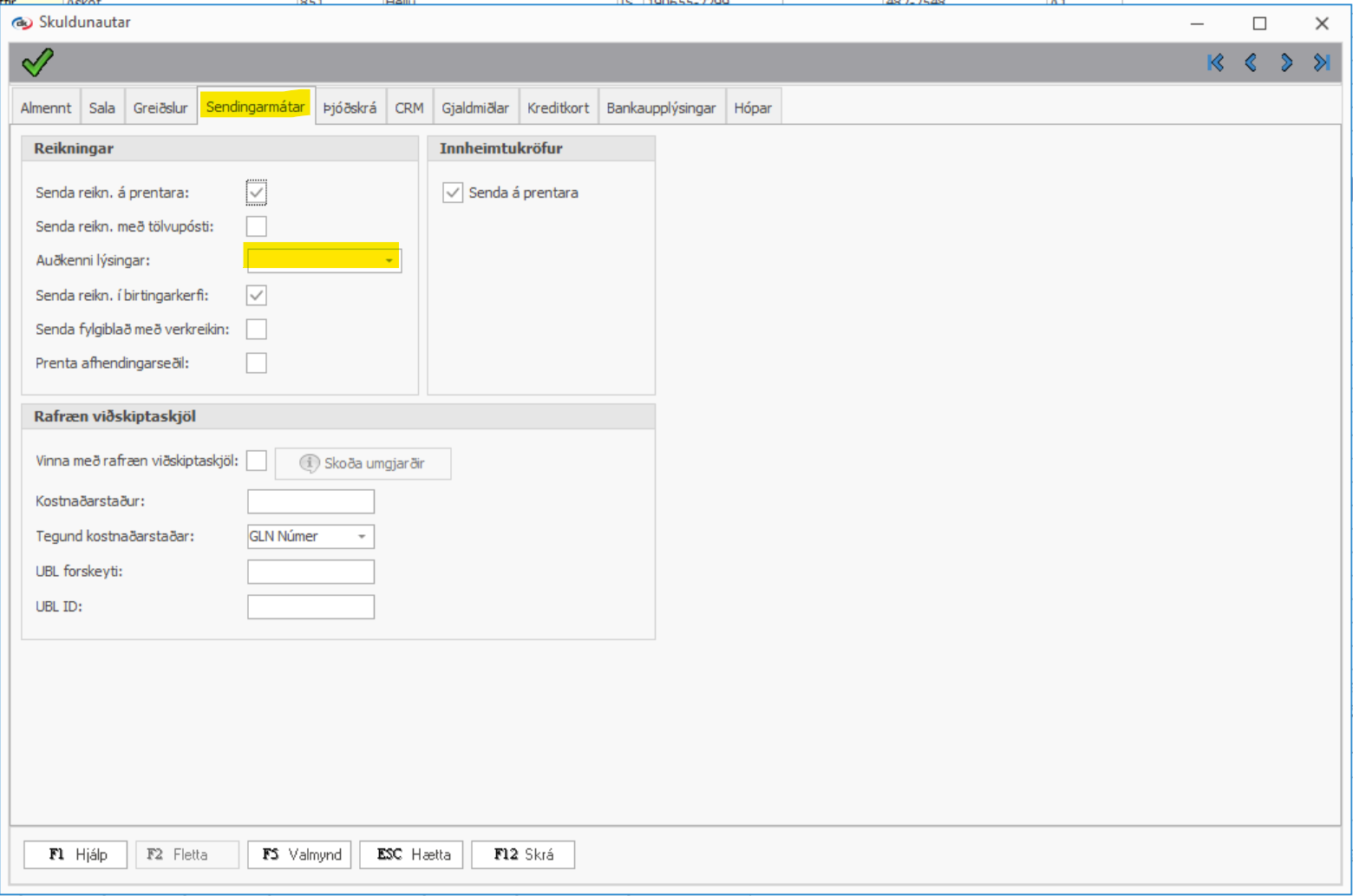The image size is (1353, 896).
Task: Click the ESC Hætta button
Action: (x=412, y=854)
